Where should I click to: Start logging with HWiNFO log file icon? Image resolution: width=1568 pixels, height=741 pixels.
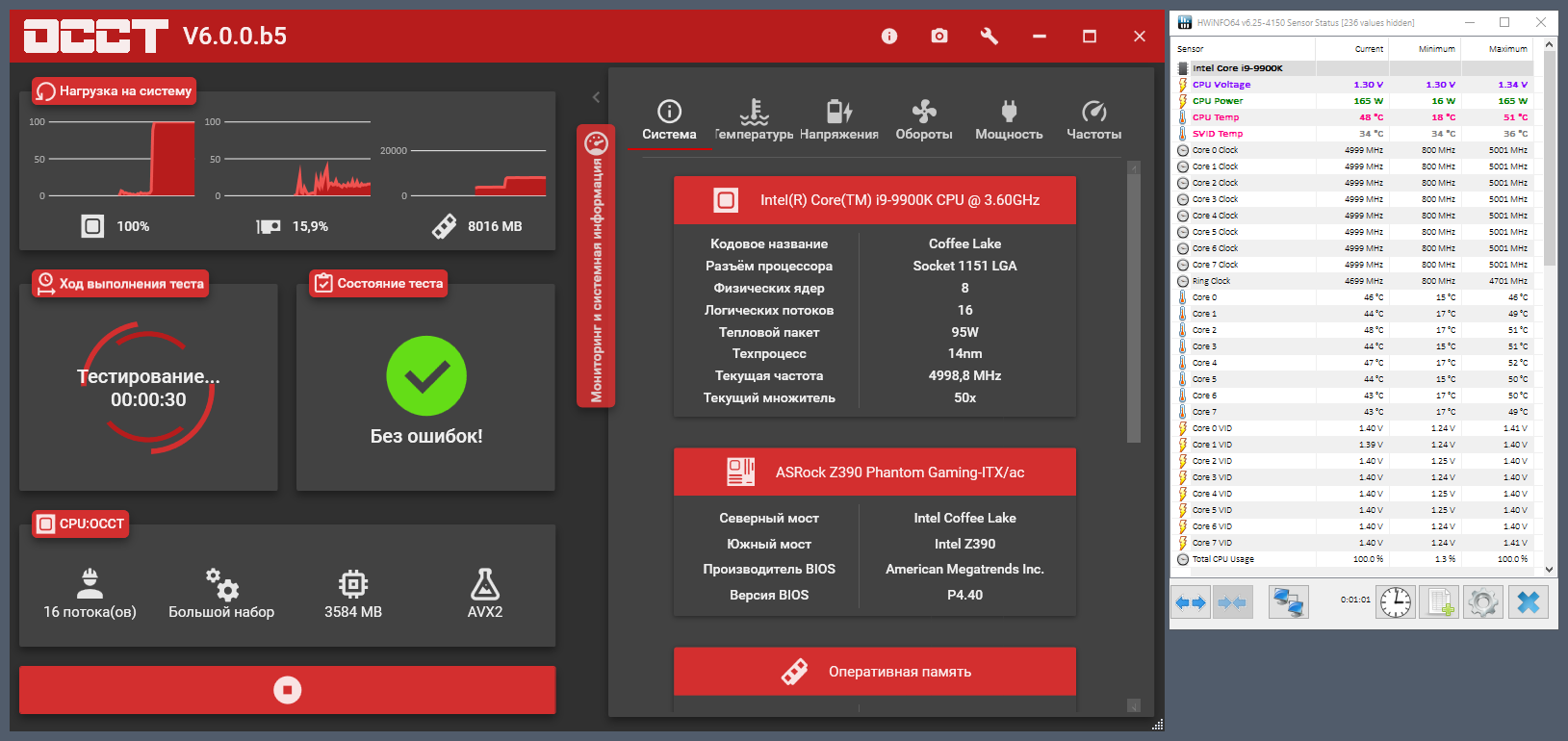click(x=1439, y=602)
